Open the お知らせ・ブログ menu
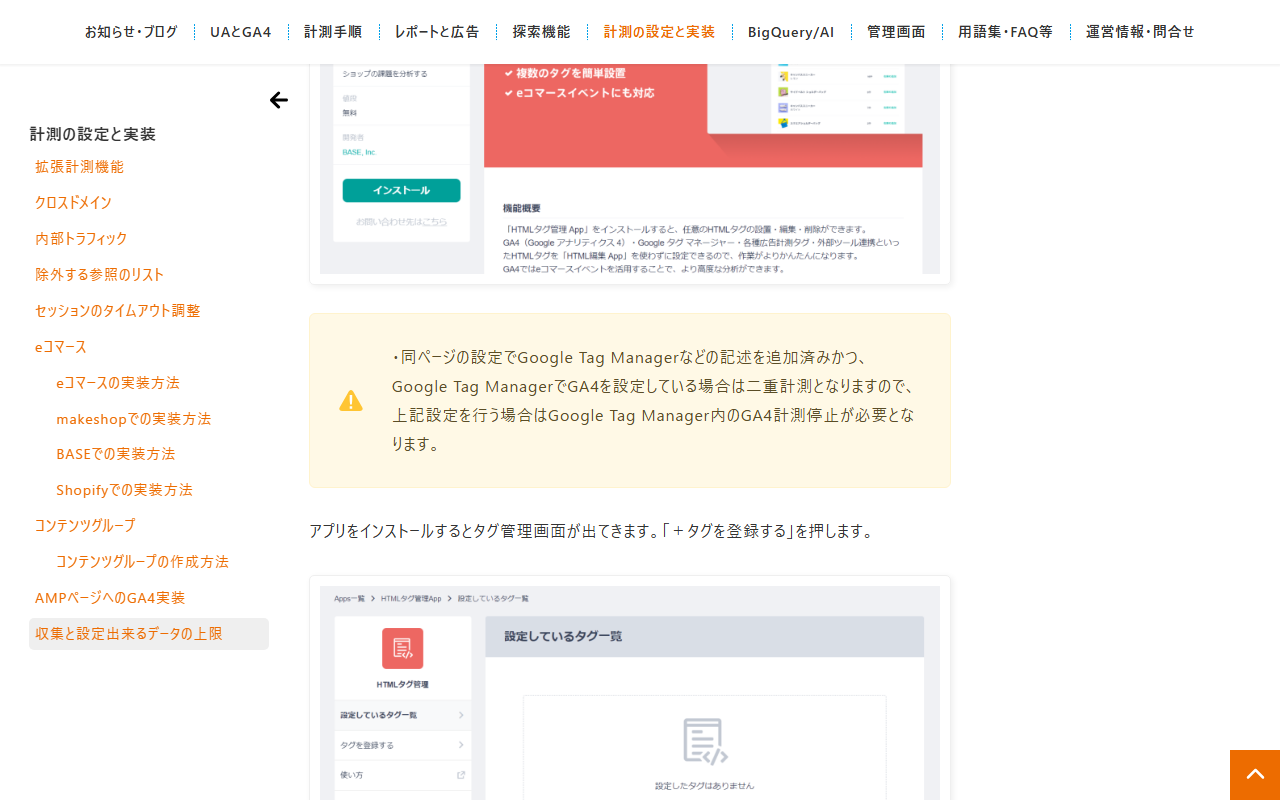This screenshot has width=1280, height=800. pyautogui.click(x=131, y=32)
